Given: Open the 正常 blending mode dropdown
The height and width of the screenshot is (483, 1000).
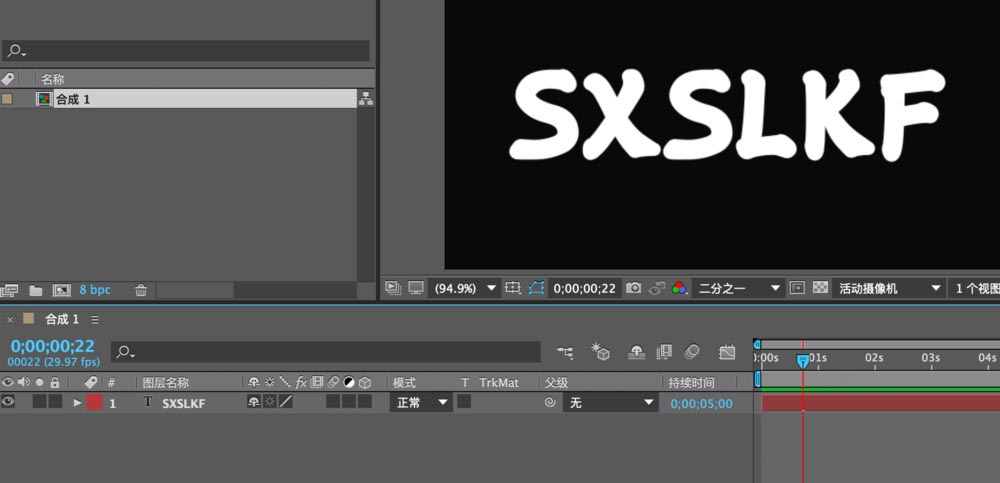Looking at the screenshot, I should (422, 403).
